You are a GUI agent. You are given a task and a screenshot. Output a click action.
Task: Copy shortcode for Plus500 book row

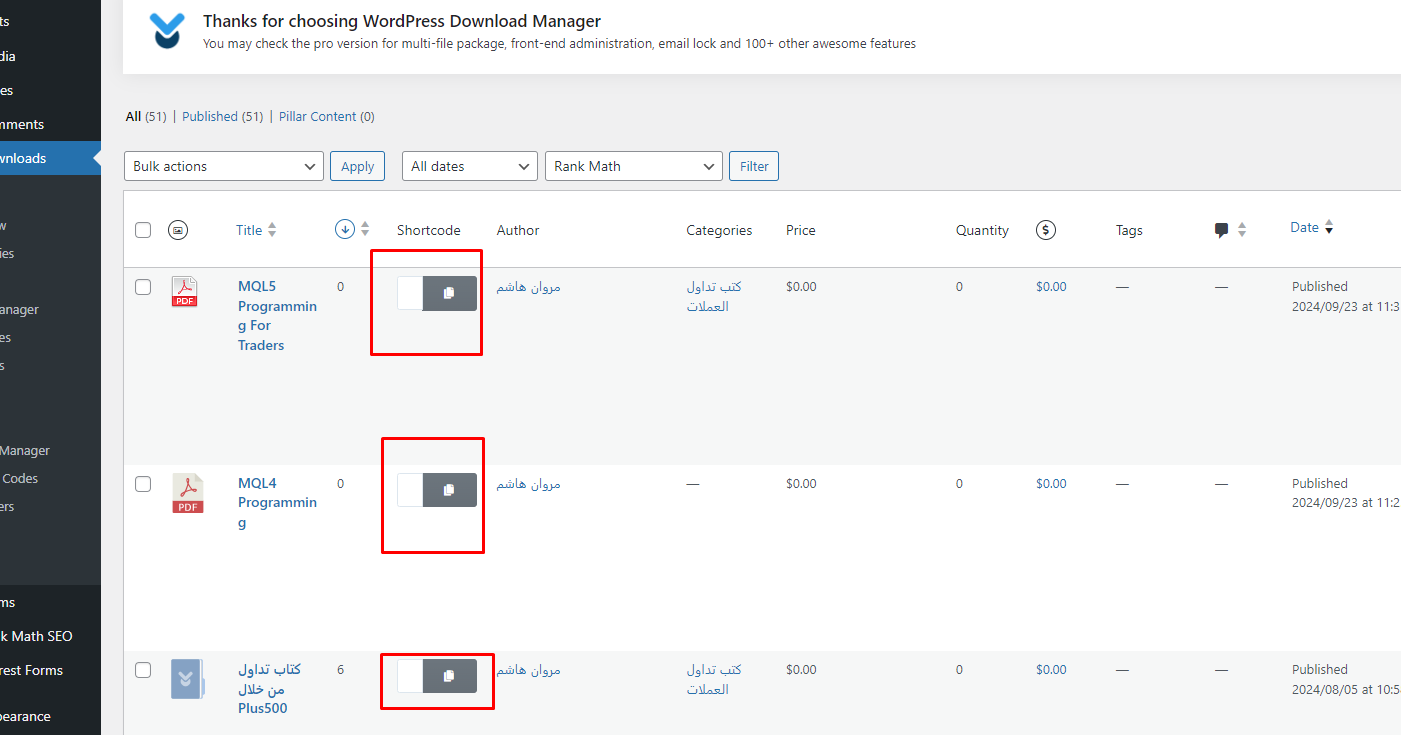coord(449,676)
